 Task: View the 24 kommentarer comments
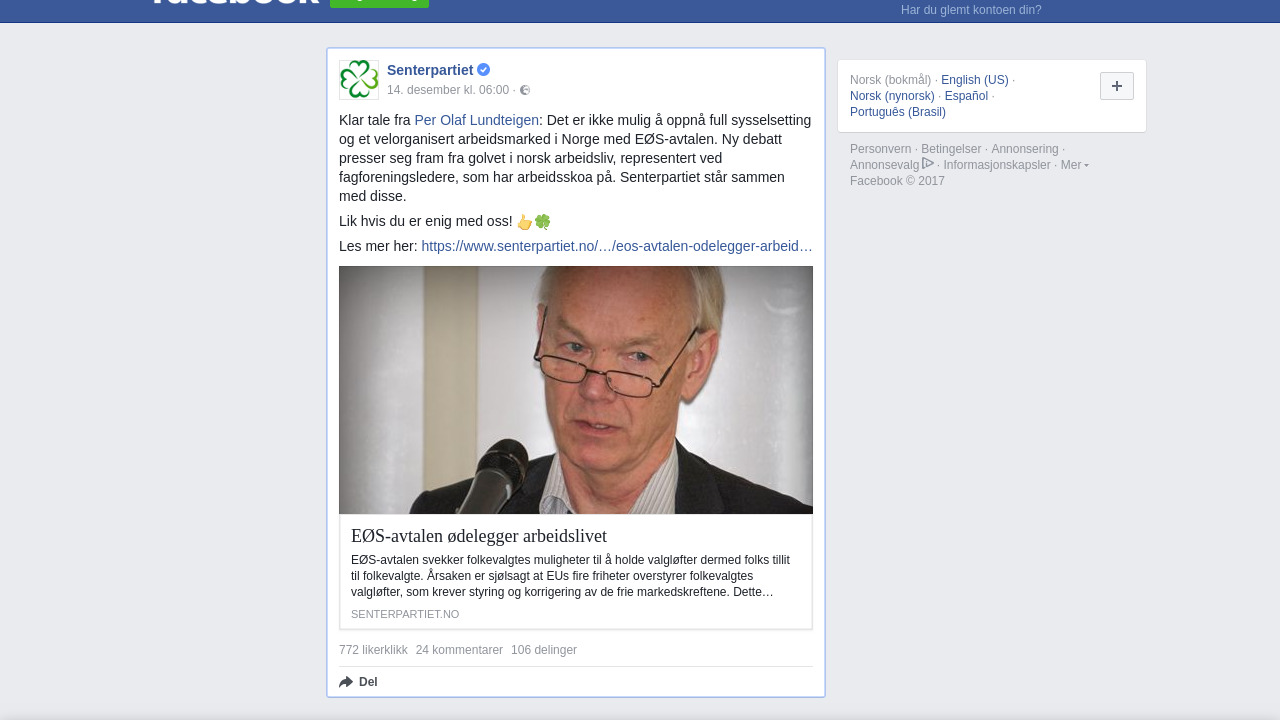pyautogui.click(x=459, y=650)
